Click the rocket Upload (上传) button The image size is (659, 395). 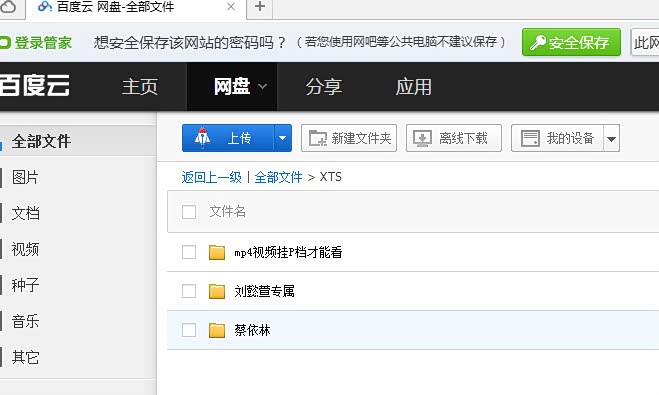click(x=228, y=138)
